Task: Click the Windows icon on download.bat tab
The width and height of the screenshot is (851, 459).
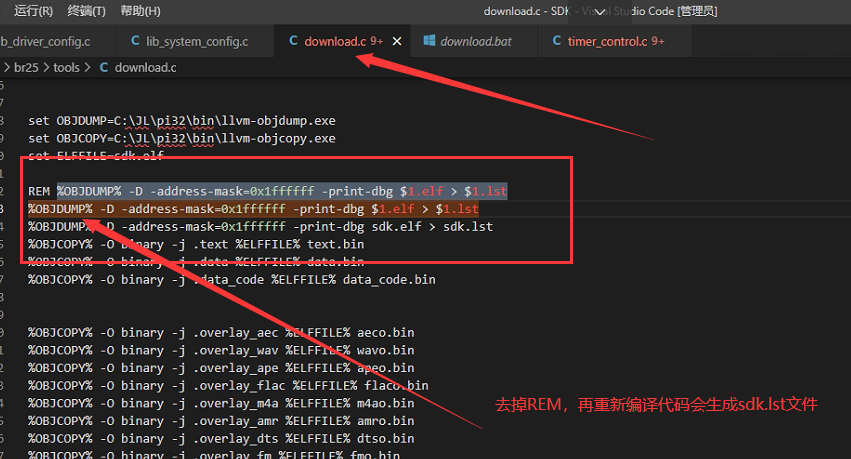Action: pos(429,41)
